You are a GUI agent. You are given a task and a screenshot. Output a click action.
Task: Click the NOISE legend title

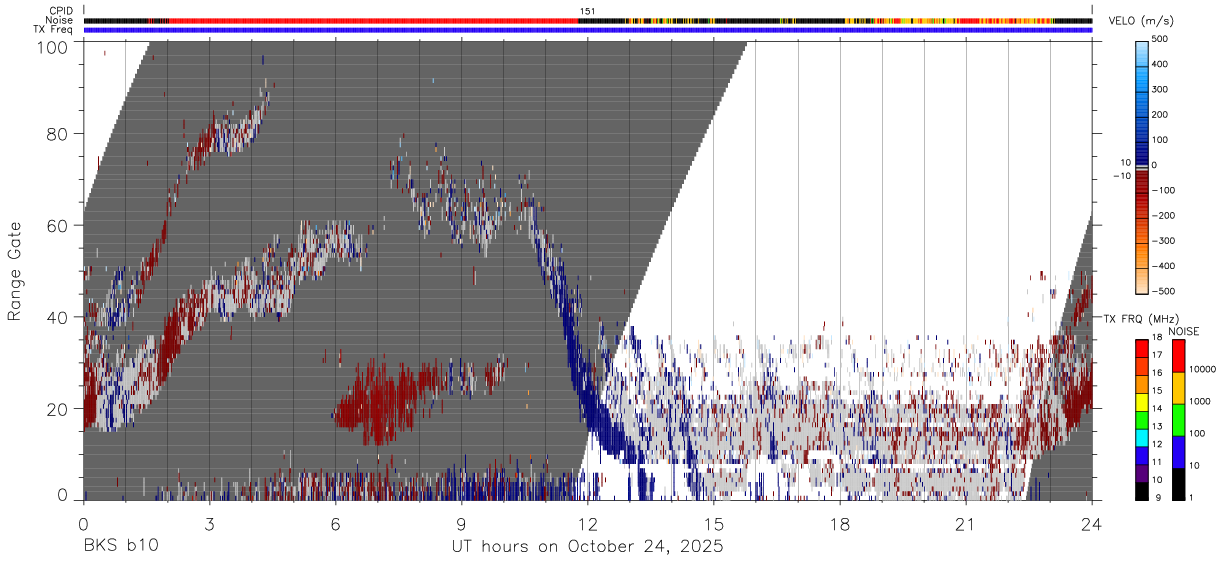coord(1183,331)
